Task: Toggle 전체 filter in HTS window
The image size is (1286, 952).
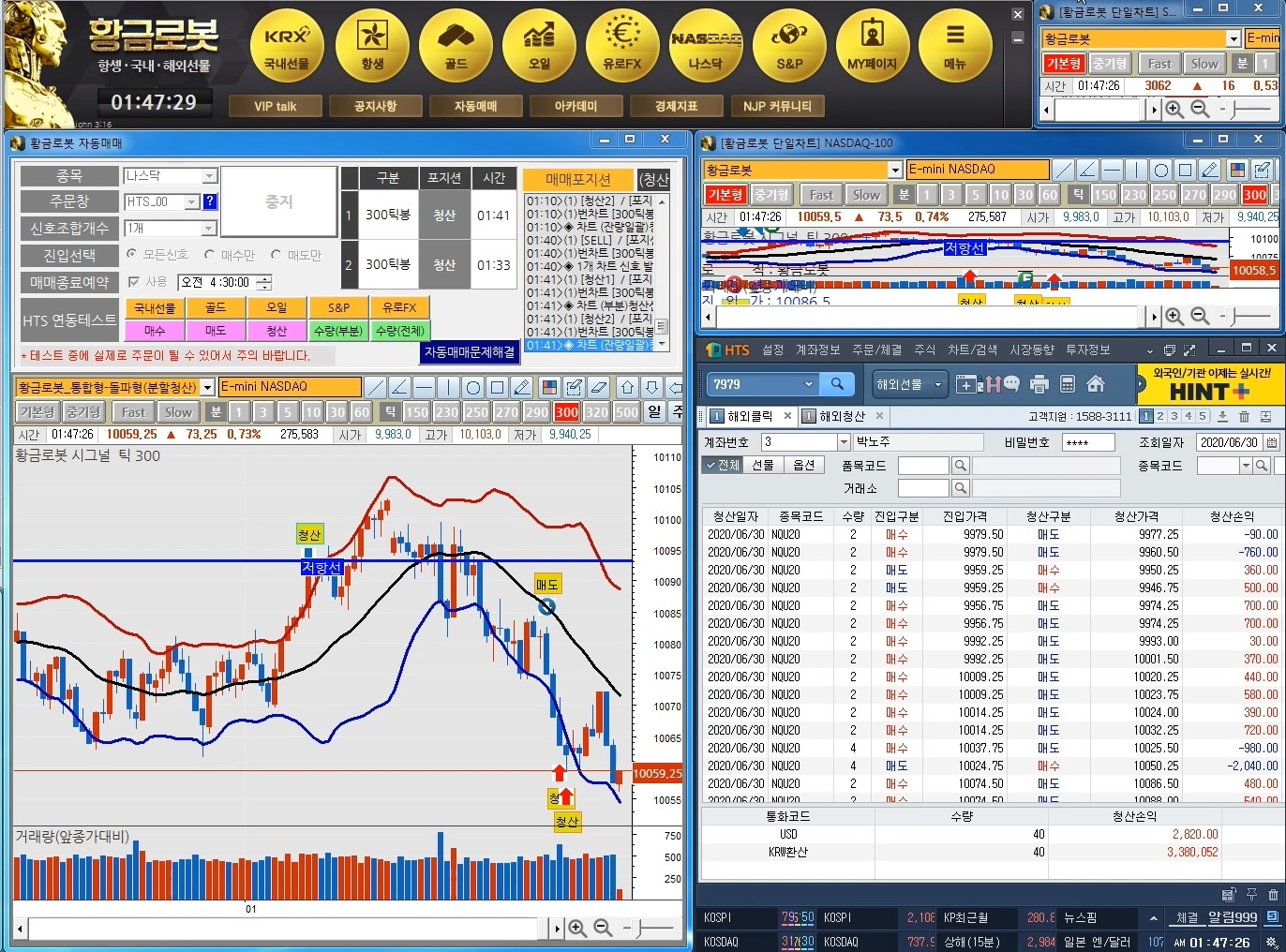Action: 723,466
